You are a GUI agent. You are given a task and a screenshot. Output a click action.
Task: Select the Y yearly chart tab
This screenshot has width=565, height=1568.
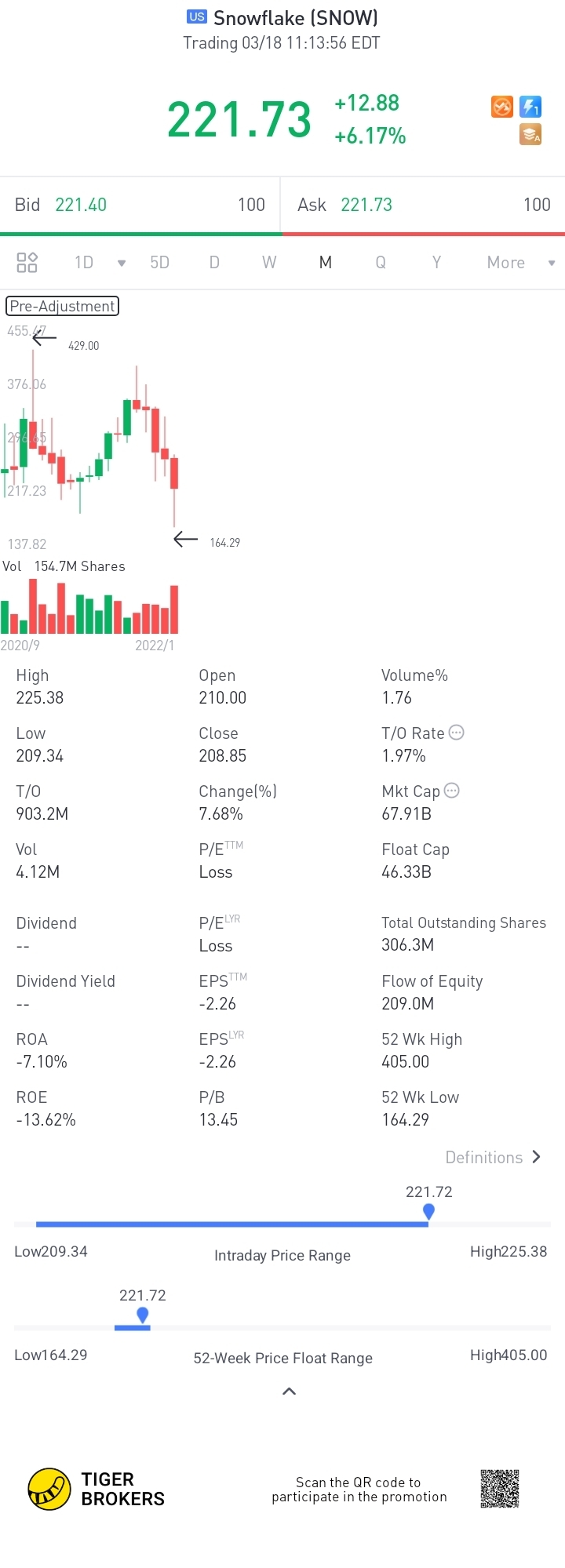pyautogui.click(x=436, y=263)
